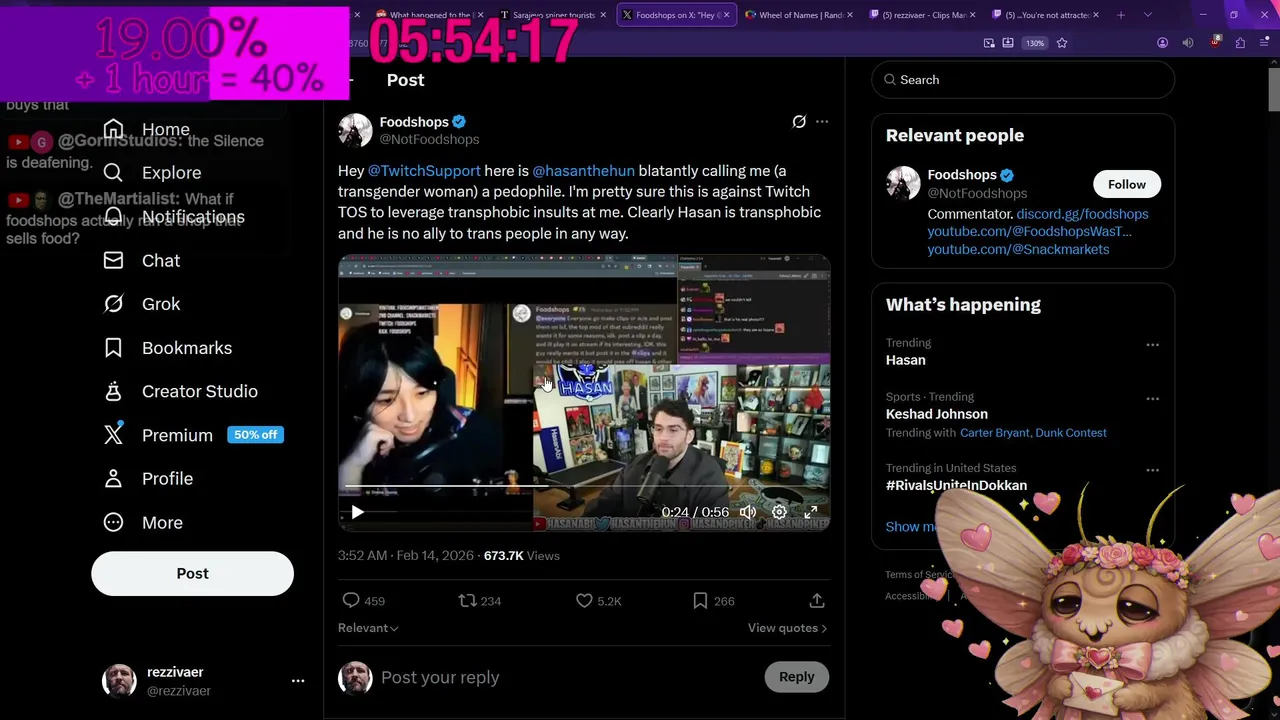Image resolution: width=1280 pixels, height=720 pixels.
Task: Open Explore from the sidebar
Action: point(152,173)
